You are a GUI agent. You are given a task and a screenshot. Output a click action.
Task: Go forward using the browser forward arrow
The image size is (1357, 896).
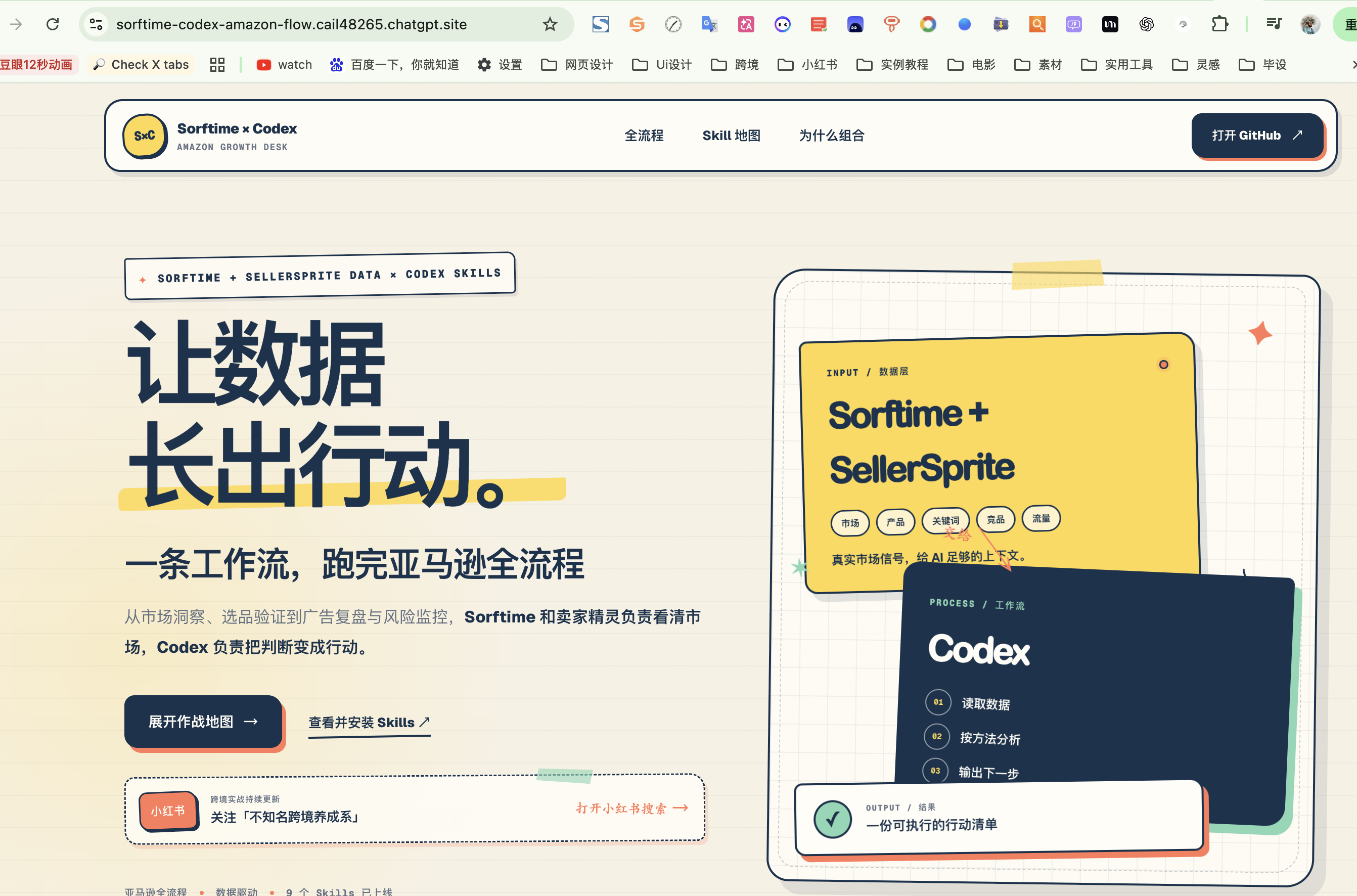pyautogui.click(x=16, y=24)
